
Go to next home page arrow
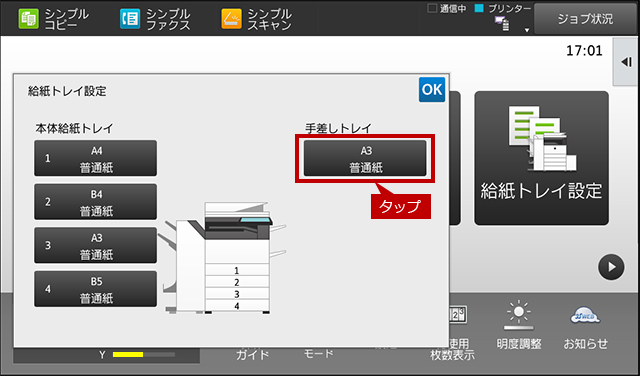tap(611, 267)
